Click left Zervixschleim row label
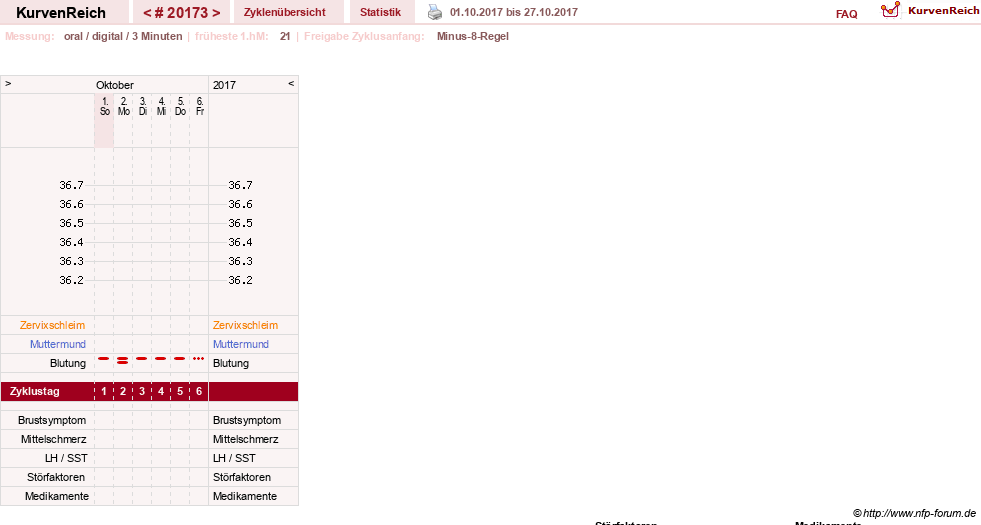 (x=53, y=325)
